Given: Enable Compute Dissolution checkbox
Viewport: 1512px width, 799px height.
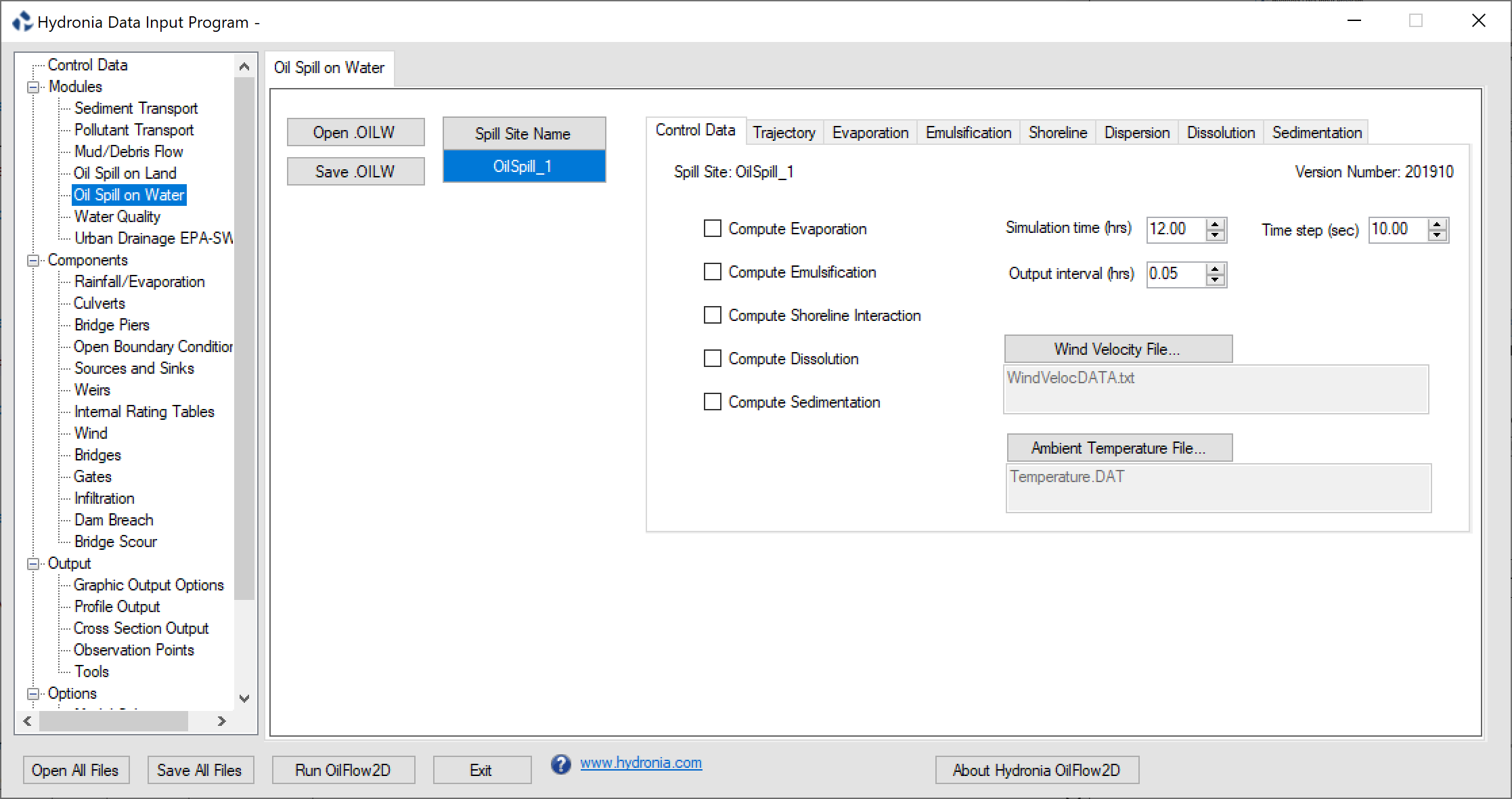Looking at the screenshot, I should (x=713, y=359).
